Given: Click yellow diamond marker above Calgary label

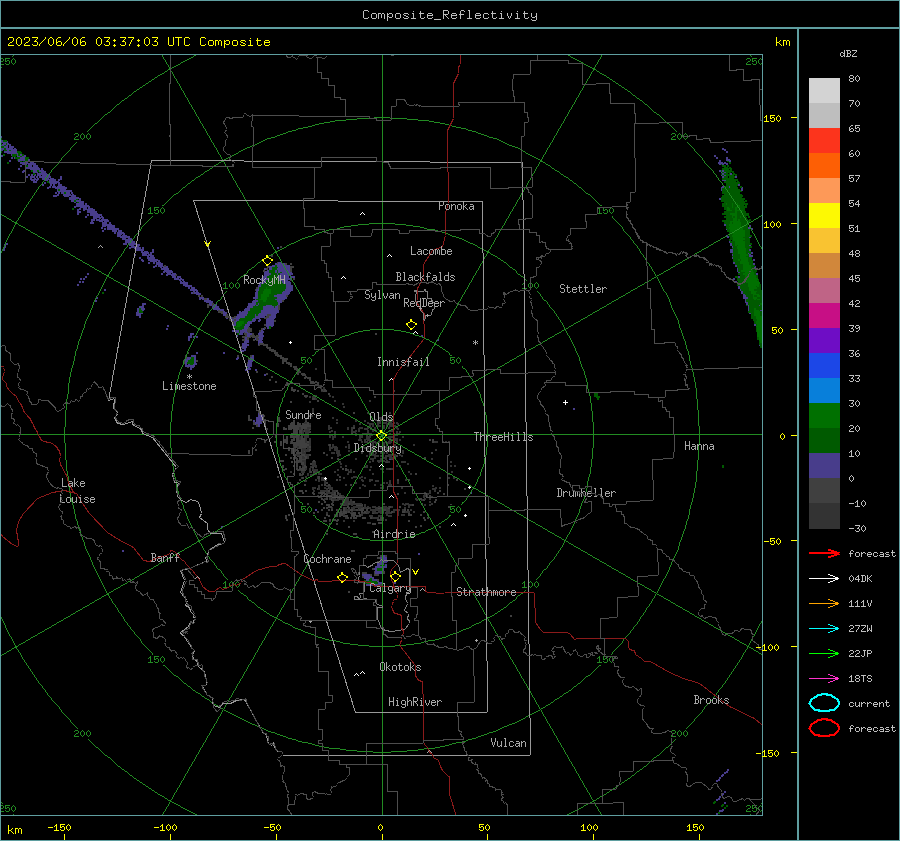Looking at the screenshot, I should click(395, 576).
